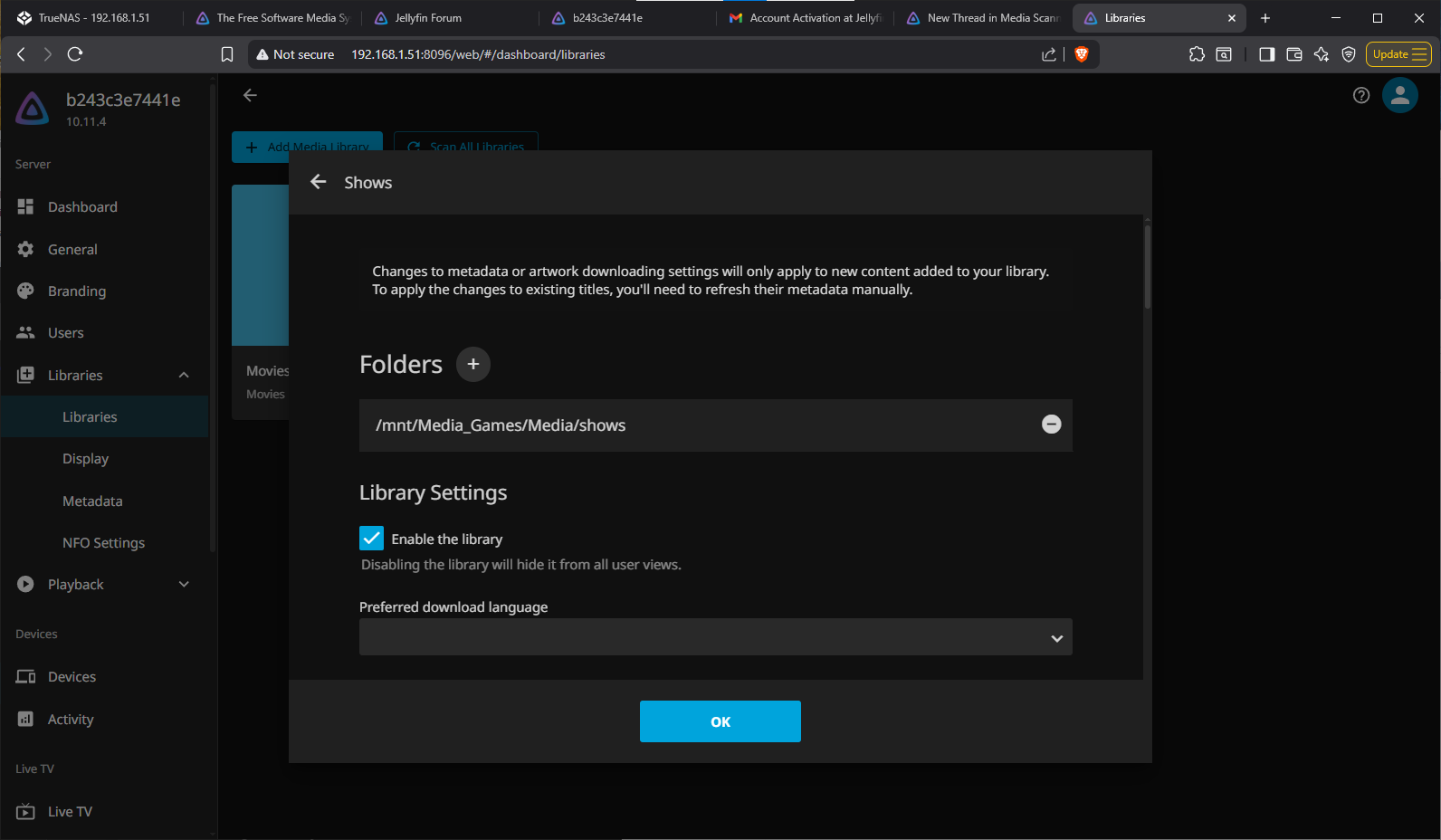
Task: Open the browser extensions puzzle icon
Action: [x=1197, y=54]
